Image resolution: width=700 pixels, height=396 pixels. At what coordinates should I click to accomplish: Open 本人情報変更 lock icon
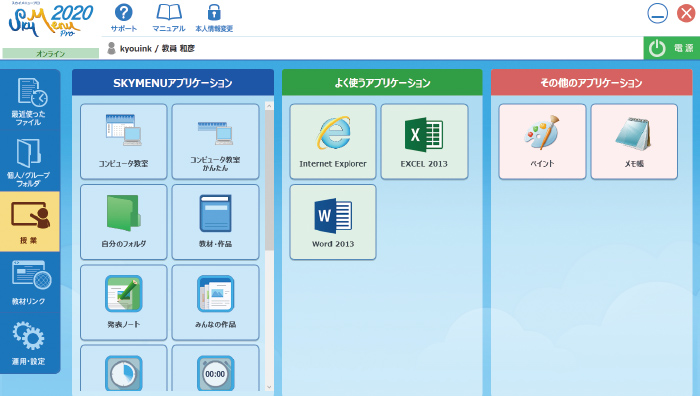(x=214, y=18)
